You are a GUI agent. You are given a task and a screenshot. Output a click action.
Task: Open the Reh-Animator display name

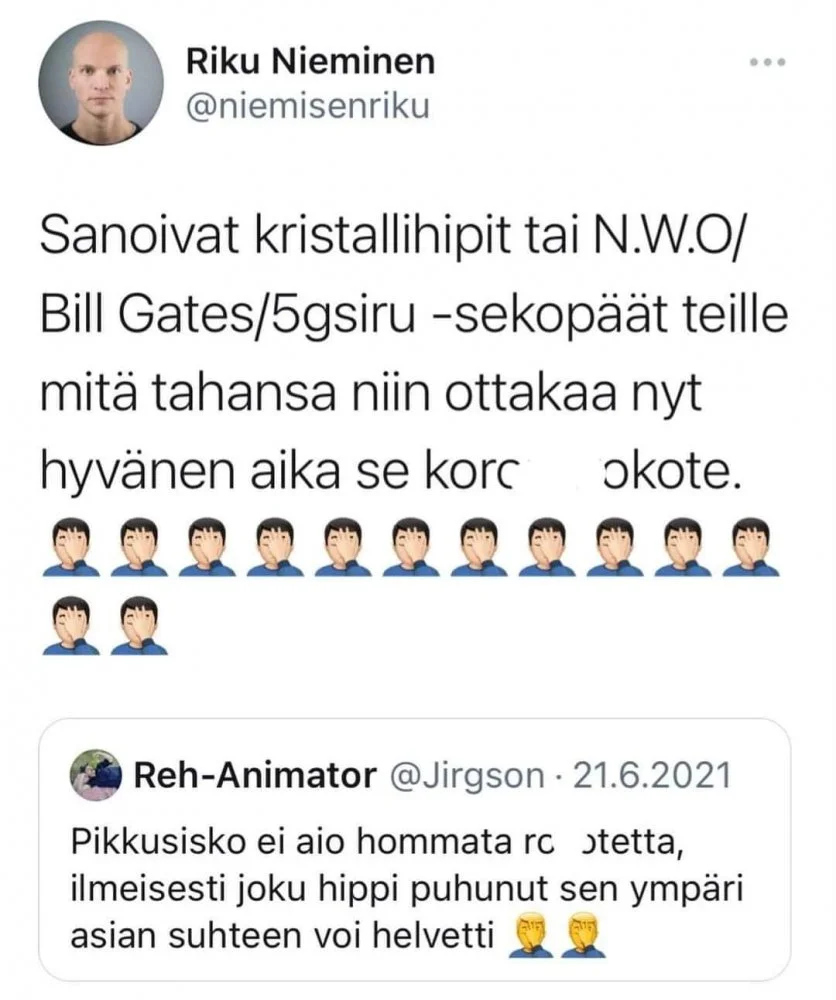[x=255, y=776]
